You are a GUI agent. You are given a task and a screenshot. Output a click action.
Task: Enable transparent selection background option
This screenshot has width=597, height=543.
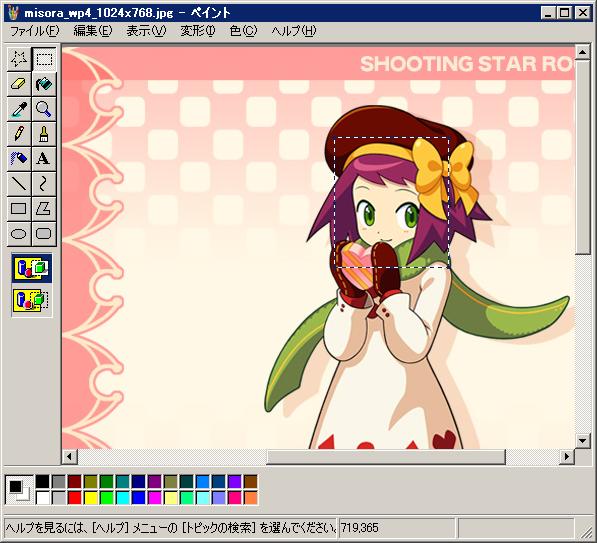(32, 300)
